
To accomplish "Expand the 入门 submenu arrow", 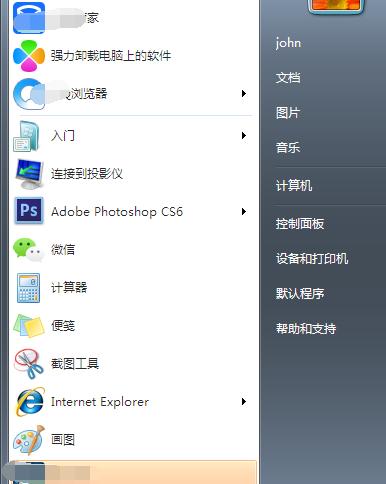I will coord(244,135).
